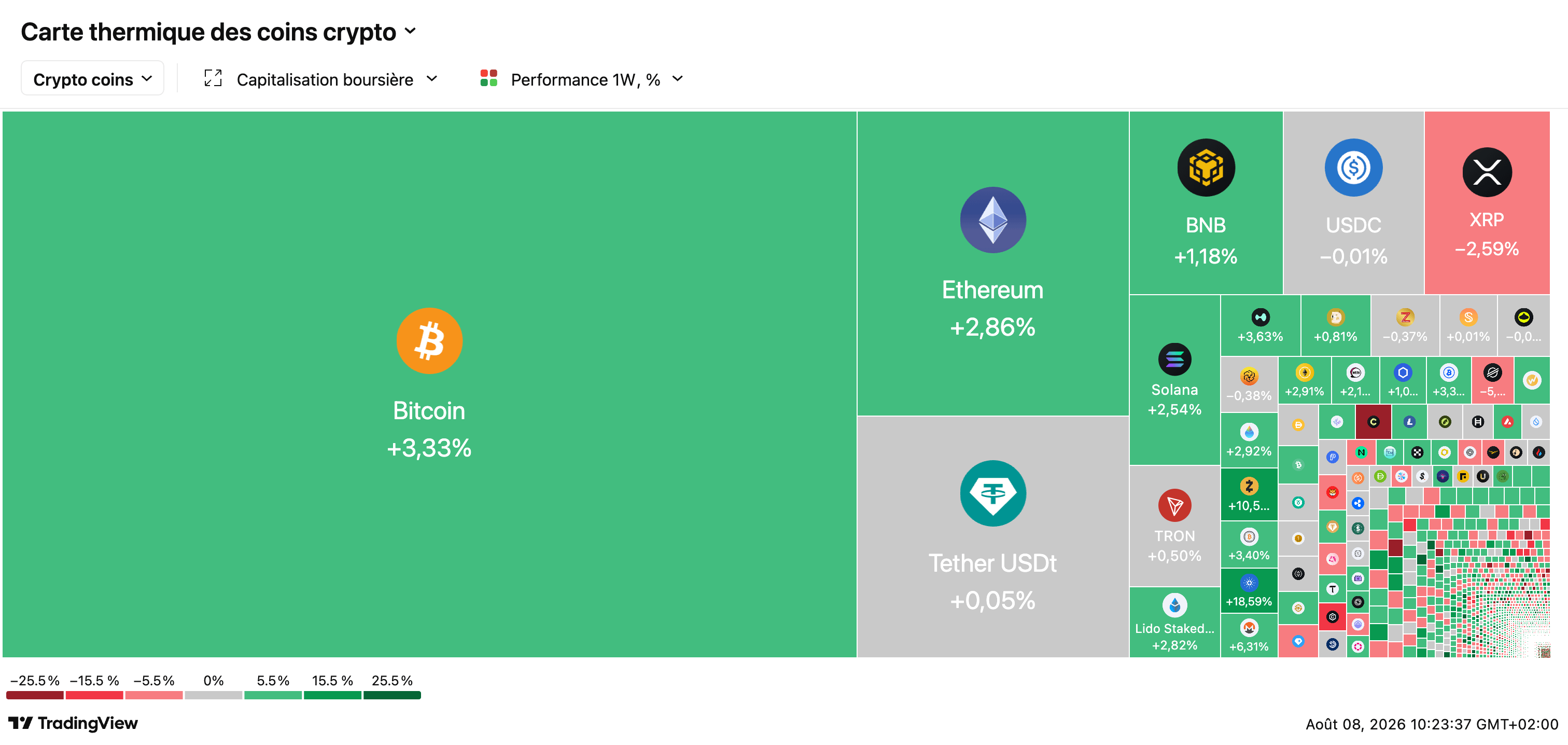The height and width of the screenshot is (745, 1568).
Task: Click the Bitcoin logo icon
Action: [429, 340]
